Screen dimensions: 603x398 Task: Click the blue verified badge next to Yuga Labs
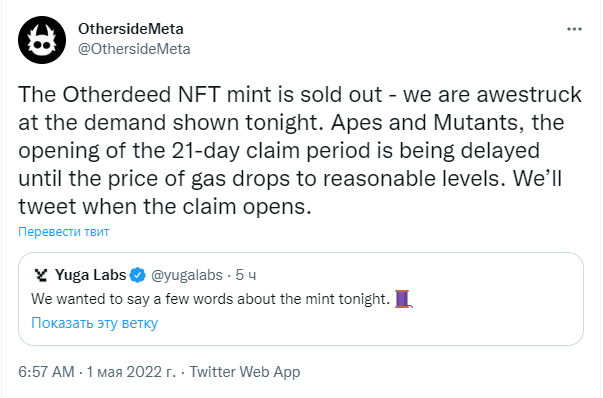click(x=137, y=275)
